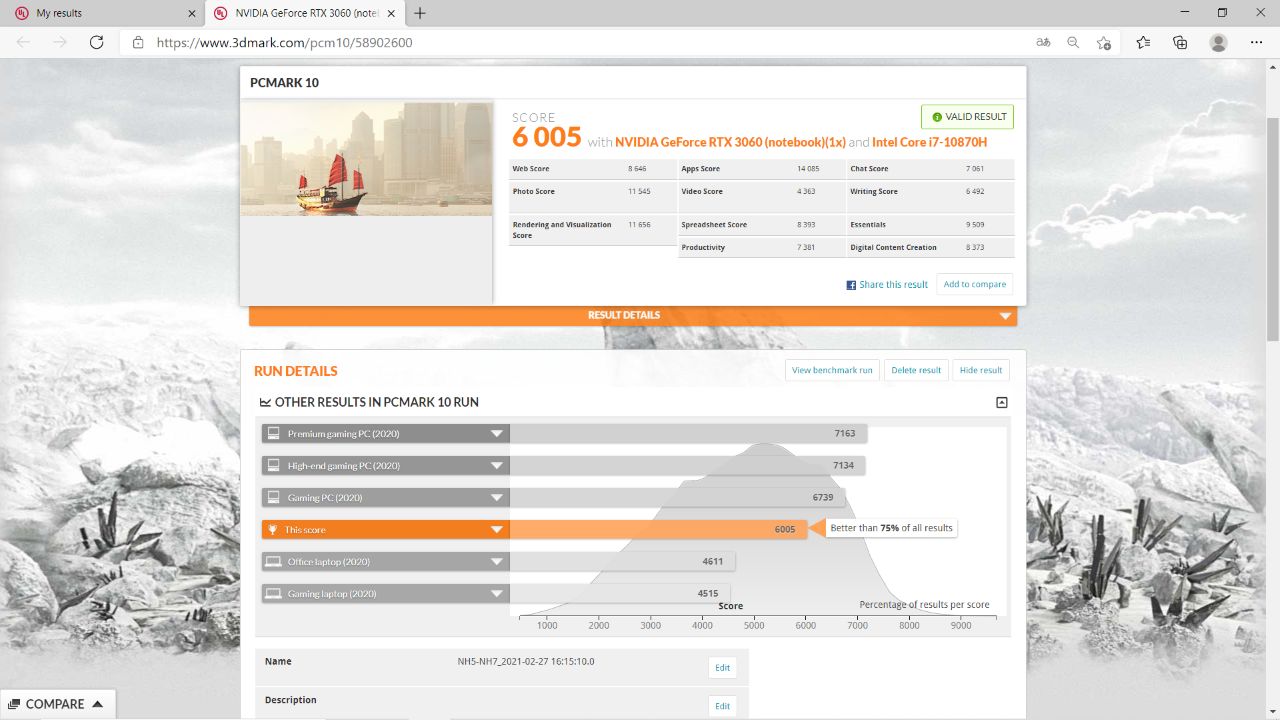Click the Delete result button
This screenshot has height=720, width=1280.
coord(916,370)
